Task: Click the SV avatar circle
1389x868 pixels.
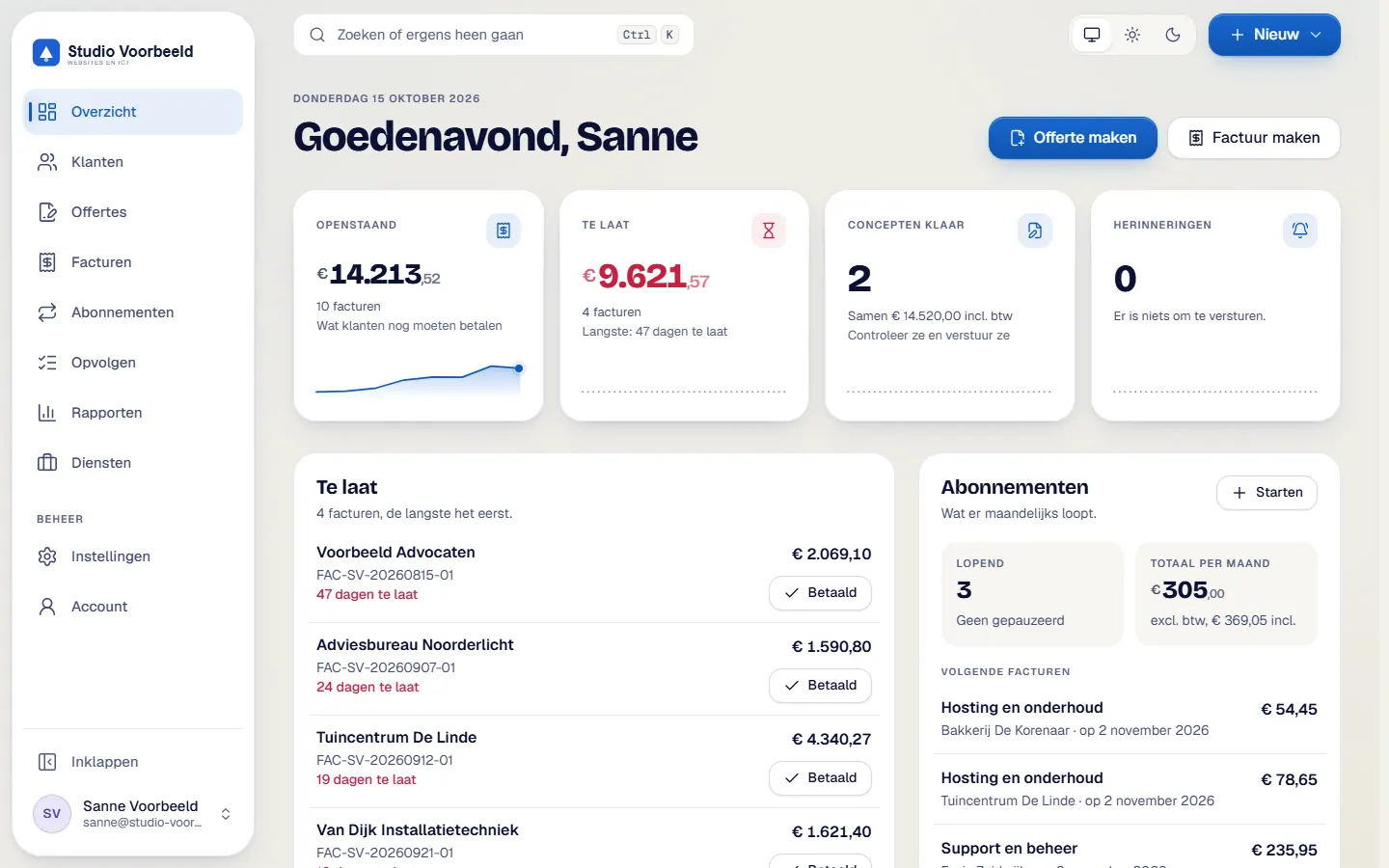Action: click(52, 814)
